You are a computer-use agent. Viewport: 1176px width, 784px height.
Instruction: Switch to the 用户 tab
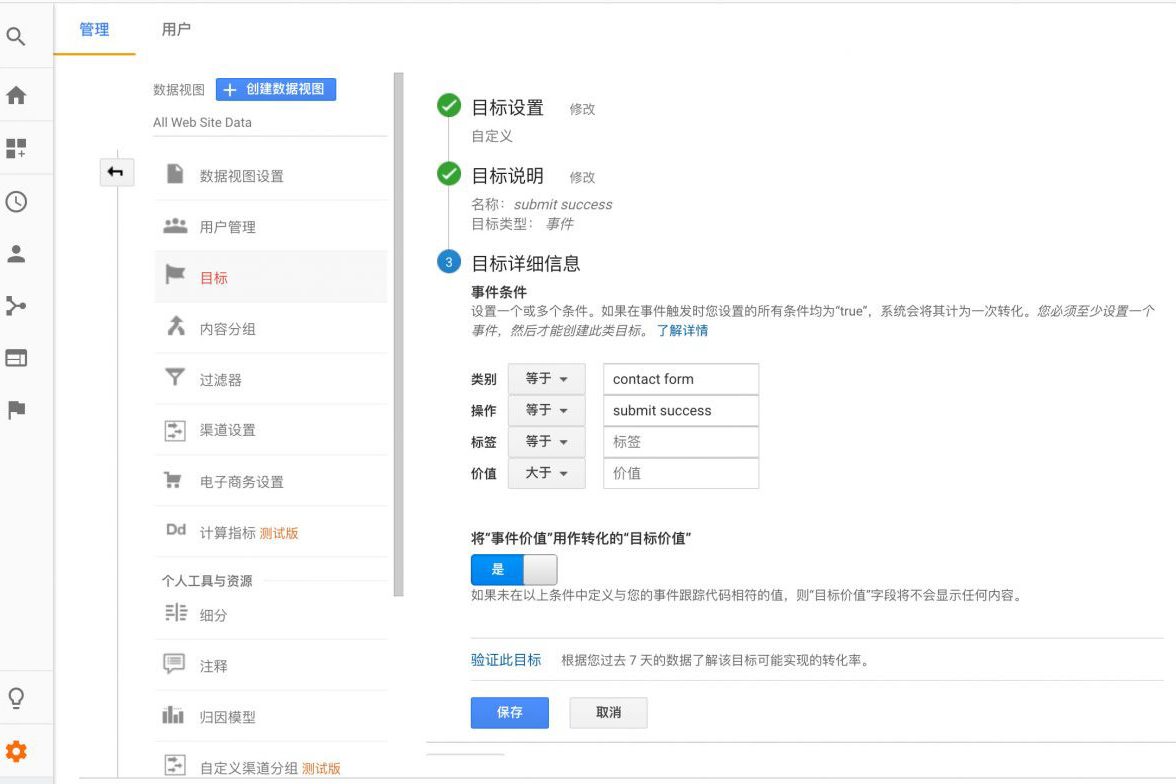pos(176,29)
